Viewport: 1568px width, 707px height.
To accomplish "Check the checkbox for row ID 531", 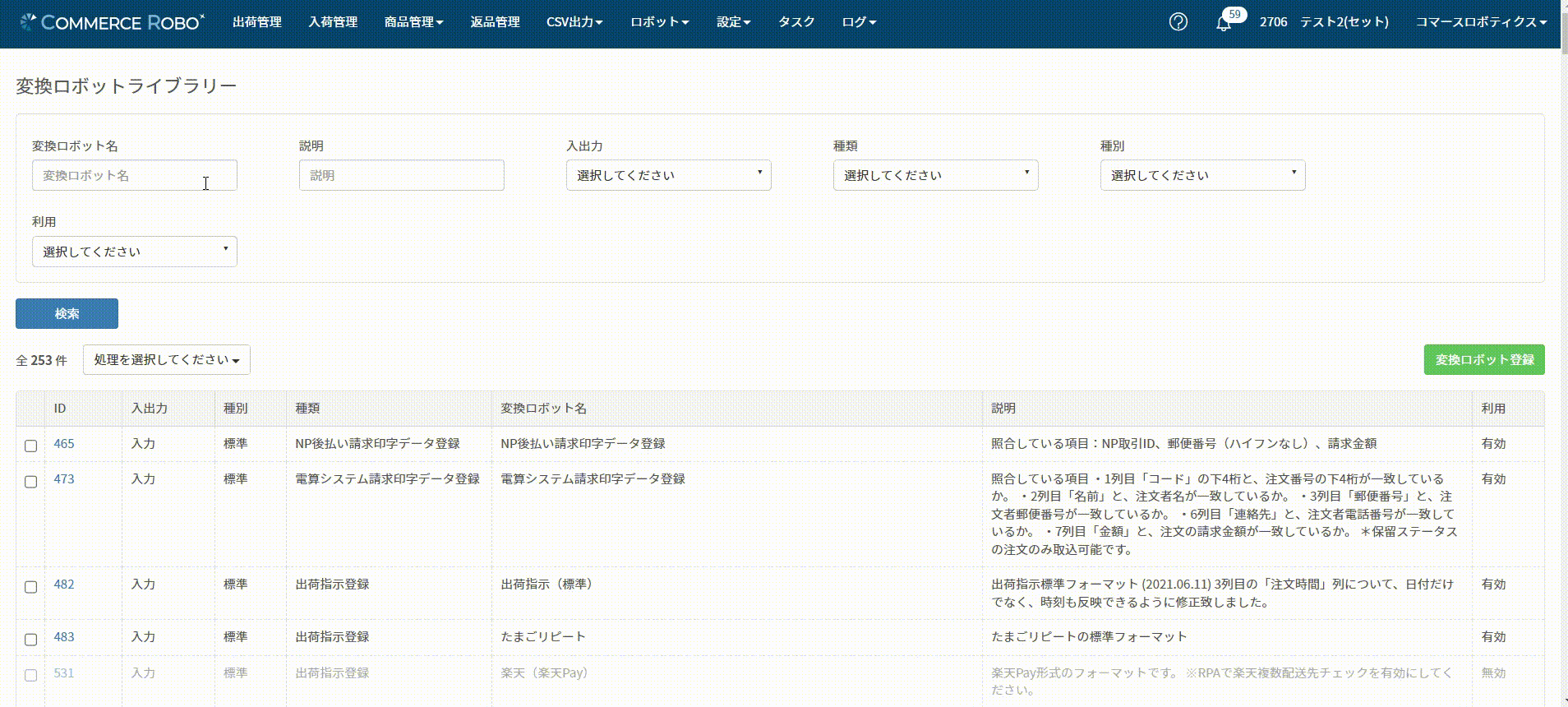I will (31, 675).
